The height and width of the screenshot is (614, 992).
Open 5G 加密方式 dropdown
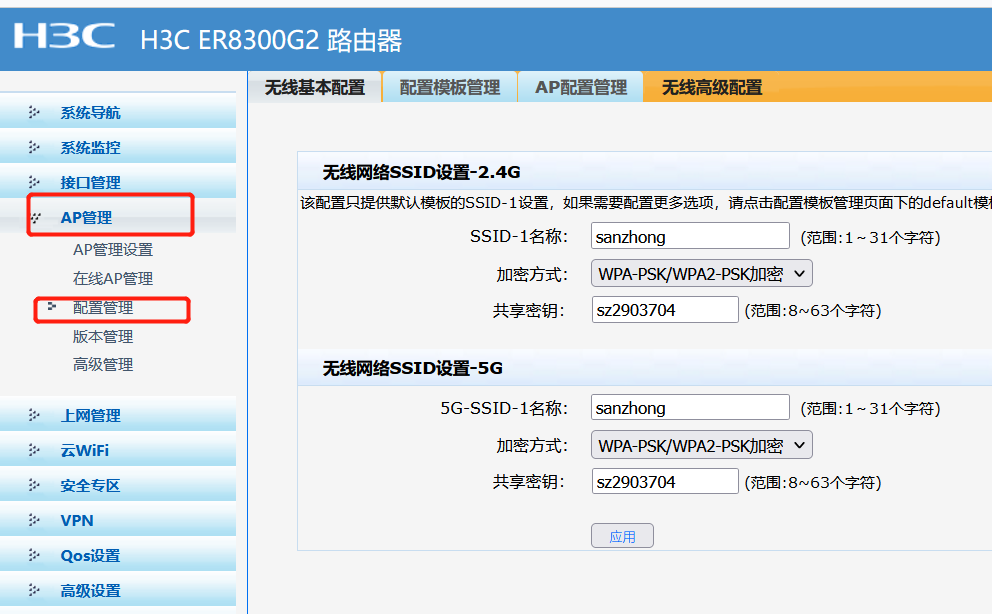[x=702, y=445]
